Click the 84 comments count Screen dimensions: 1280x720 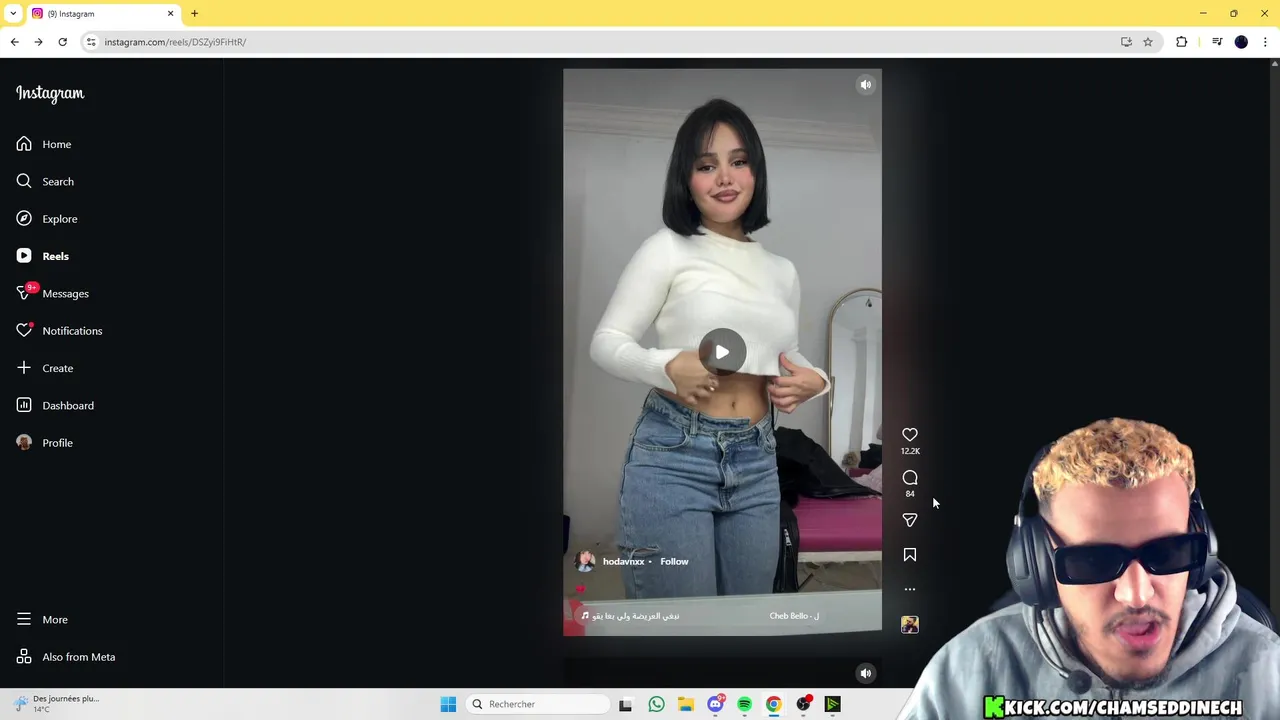coord(910,494)
